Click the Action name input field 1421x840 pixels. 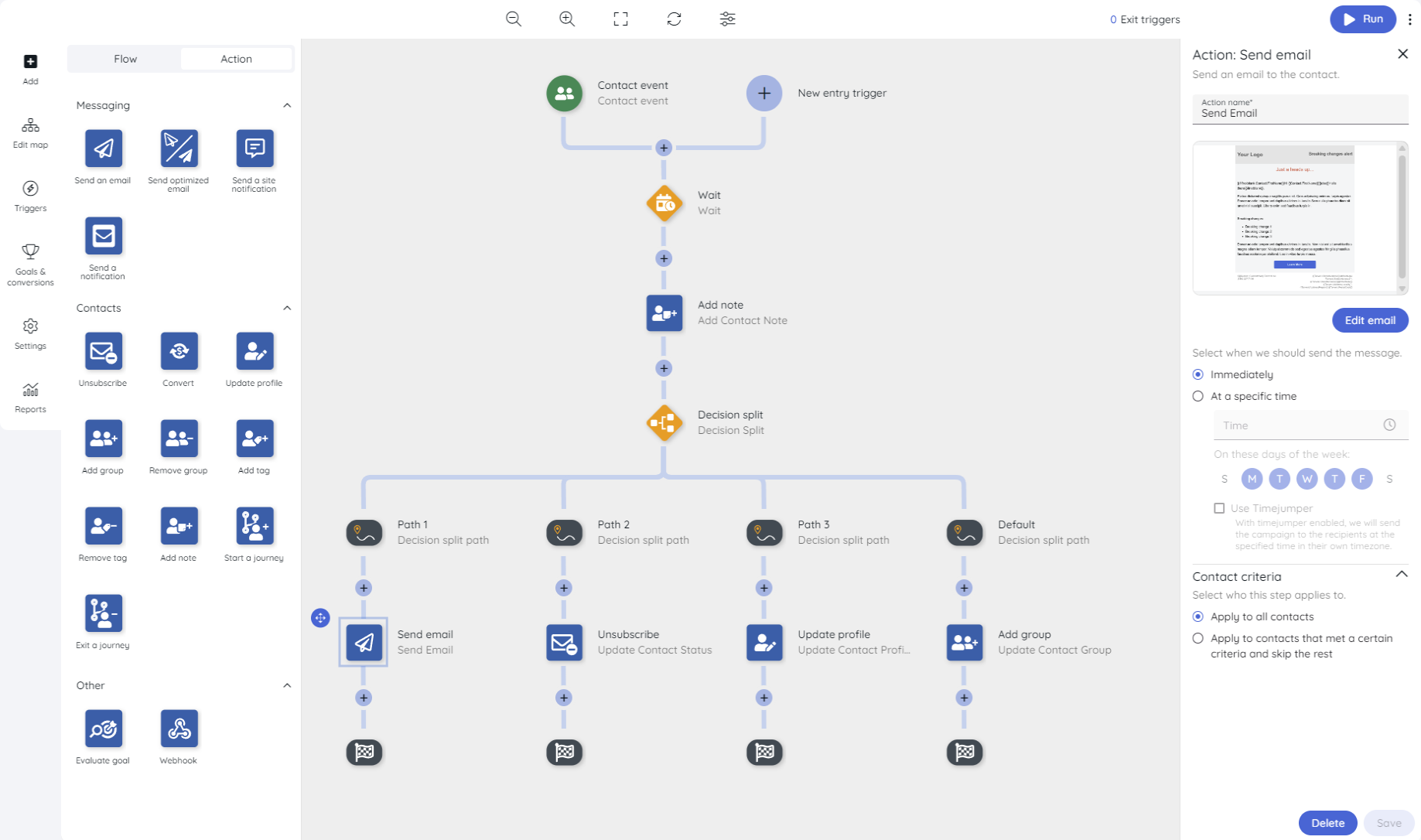tap(1300, 113)
